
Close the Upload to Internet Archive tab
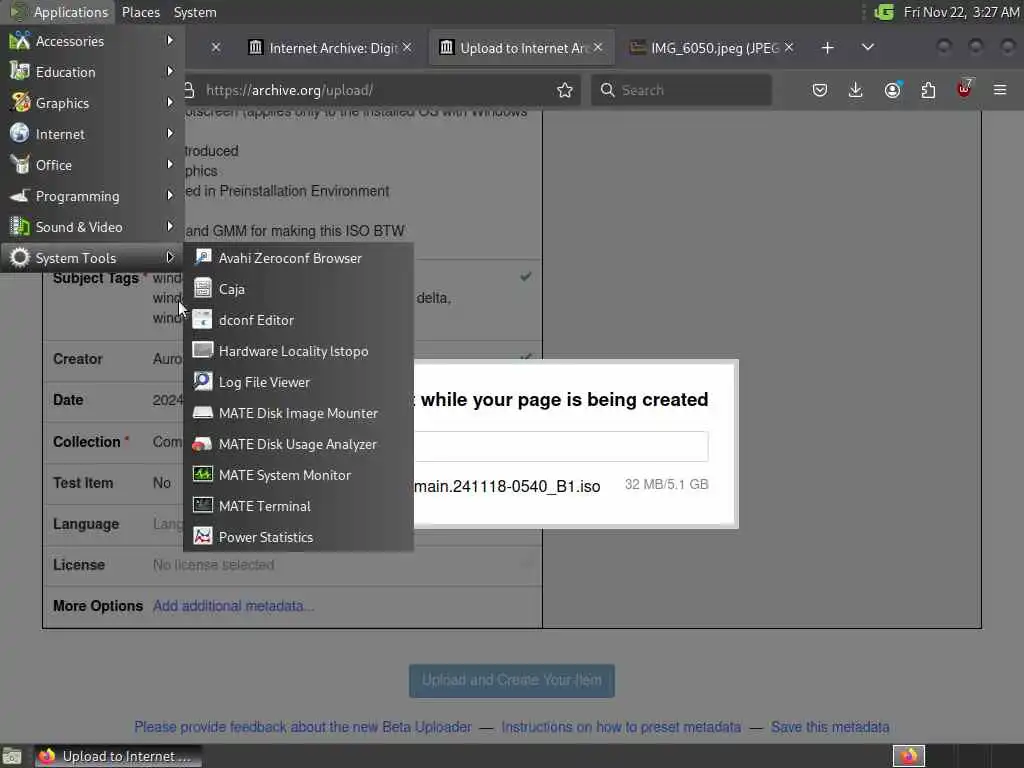(598, 47)
